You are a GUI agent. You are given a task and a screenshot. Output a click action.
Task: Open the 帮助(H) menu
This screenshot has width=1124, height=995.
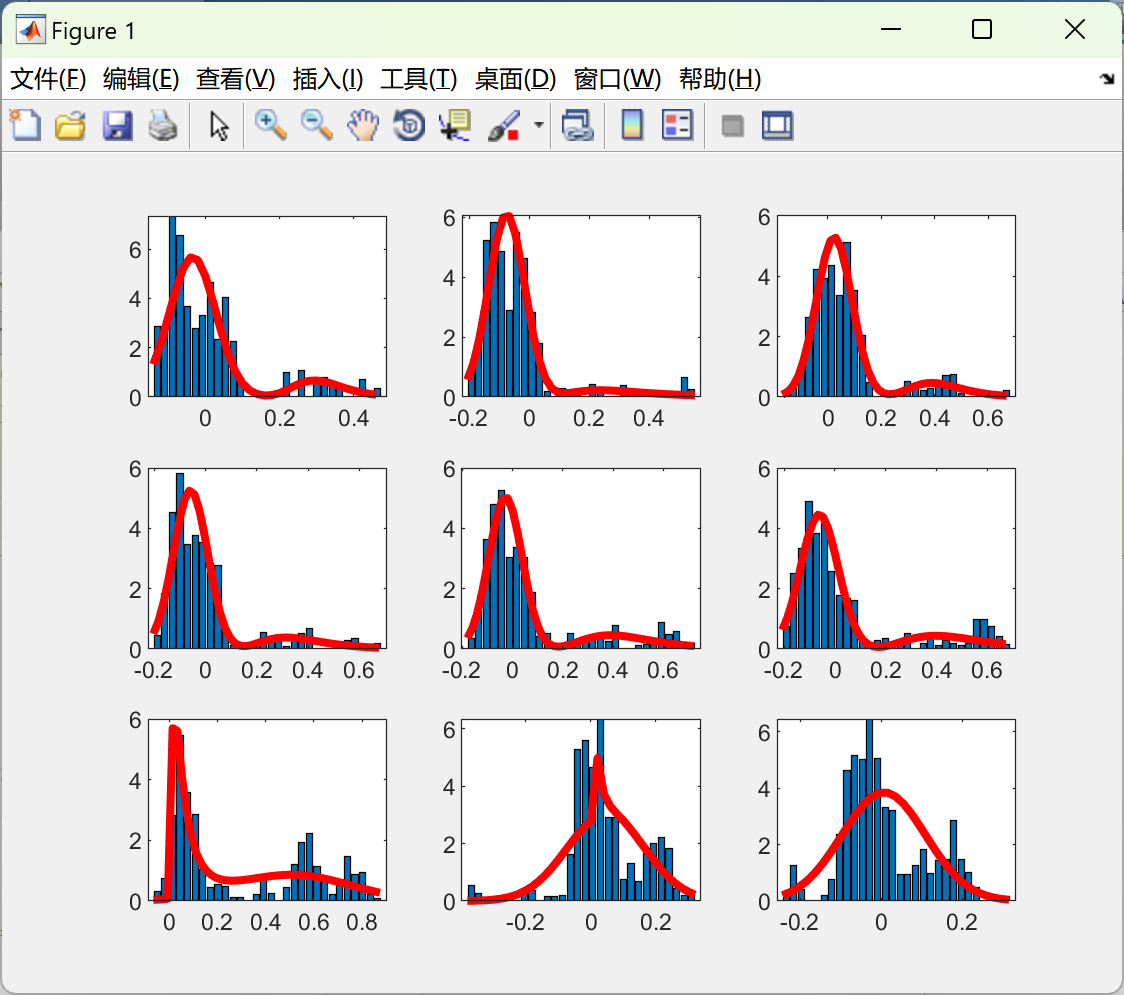[x=719, y=79]
